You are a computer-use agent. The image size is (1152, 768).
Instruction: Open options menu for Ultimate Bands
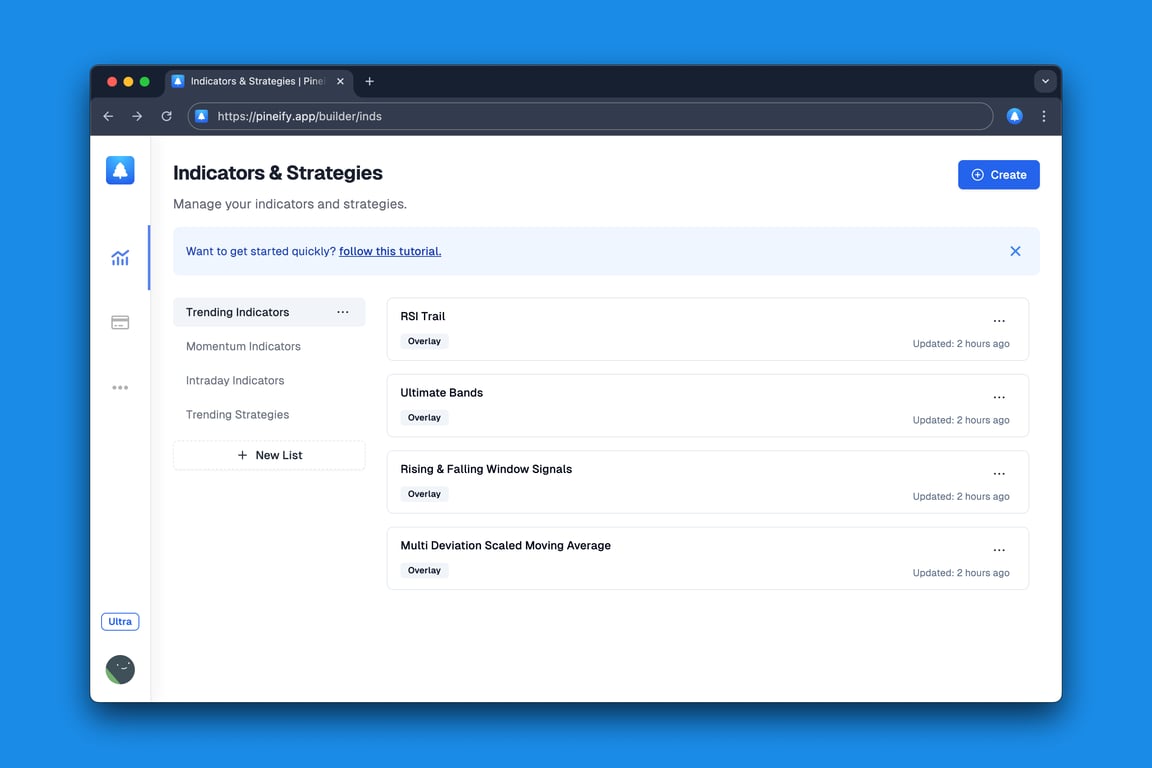998,398
